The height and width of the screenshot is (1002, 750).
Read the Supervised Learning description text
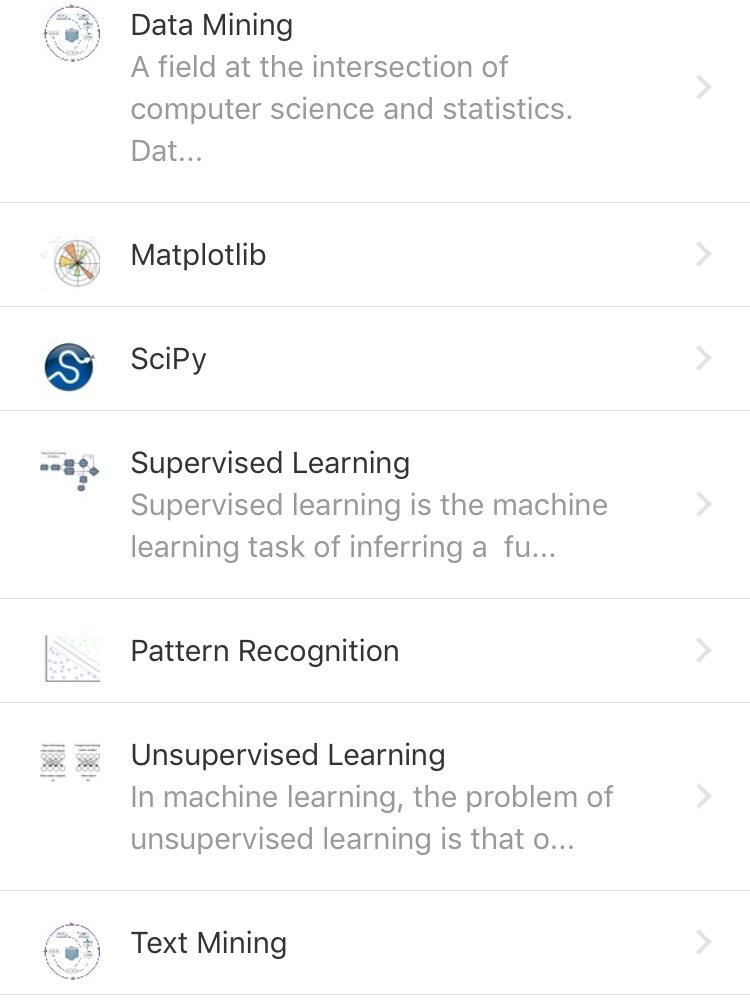tap(369, 526)
